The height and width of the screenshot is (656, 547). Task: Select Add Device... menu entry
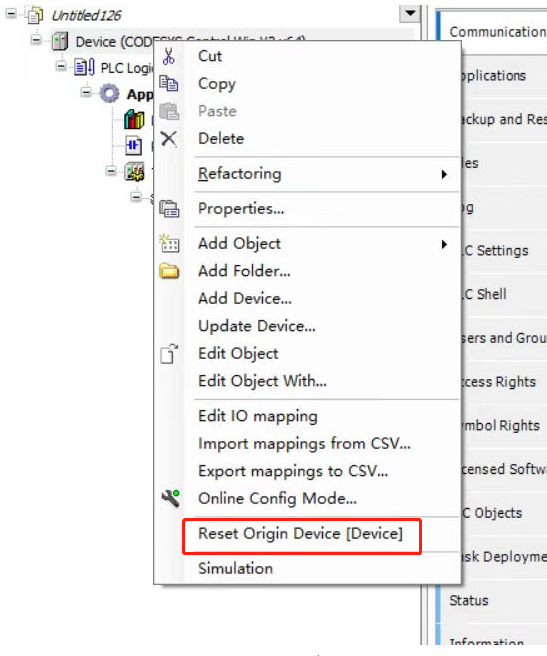[x=308, y=298]
